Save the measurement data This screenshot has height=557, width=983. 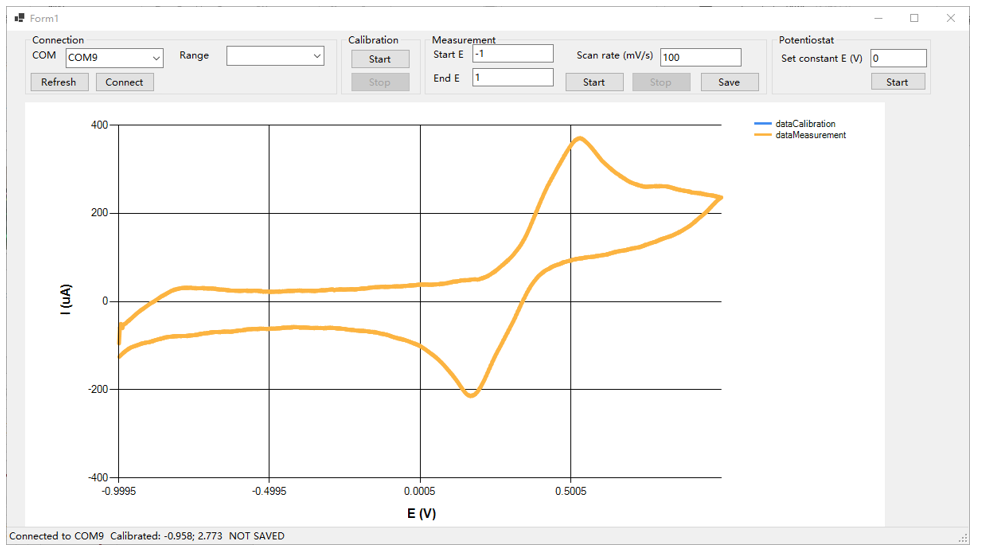(729, 82)
